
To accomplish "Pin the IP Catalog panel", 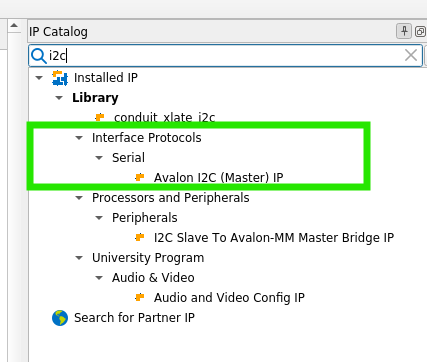I will [x=404, y=31].
